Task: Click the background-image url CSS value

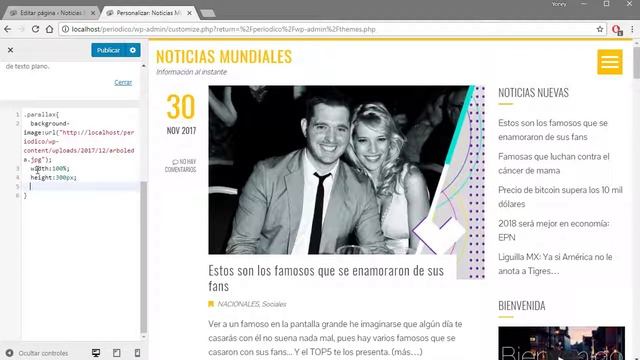Action: click(x=79, y=146)
